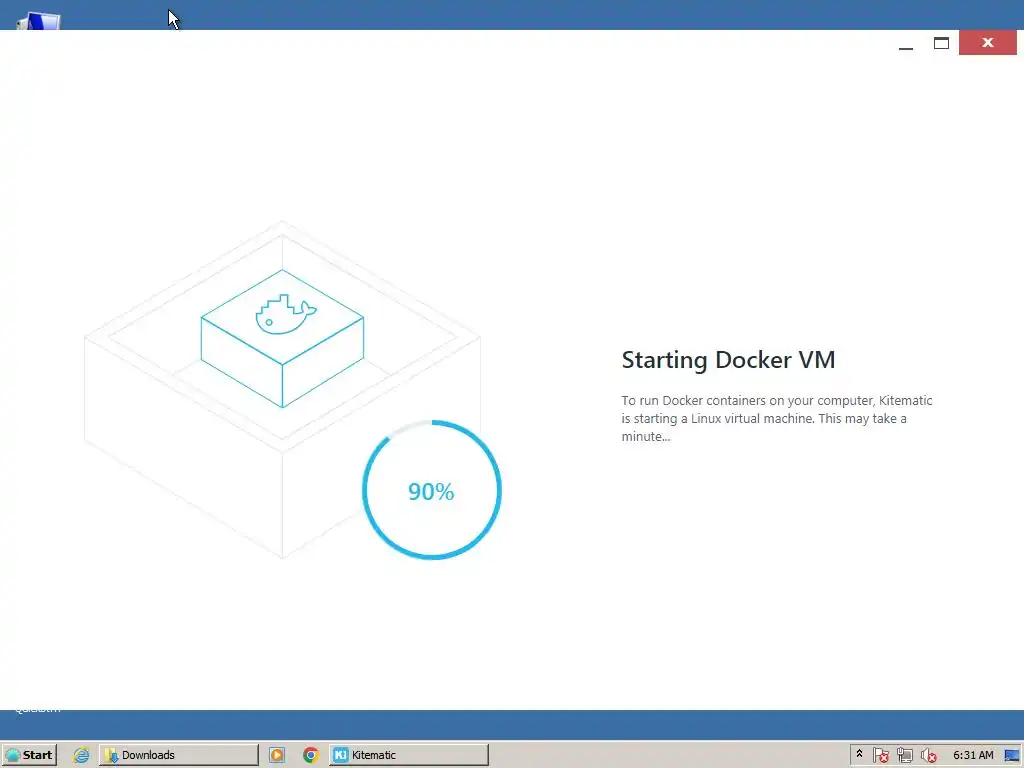Click the 6:31 AM clock
Image resolution: width=1024 pixels, height=768 pixels.
(x=972, y=755)
